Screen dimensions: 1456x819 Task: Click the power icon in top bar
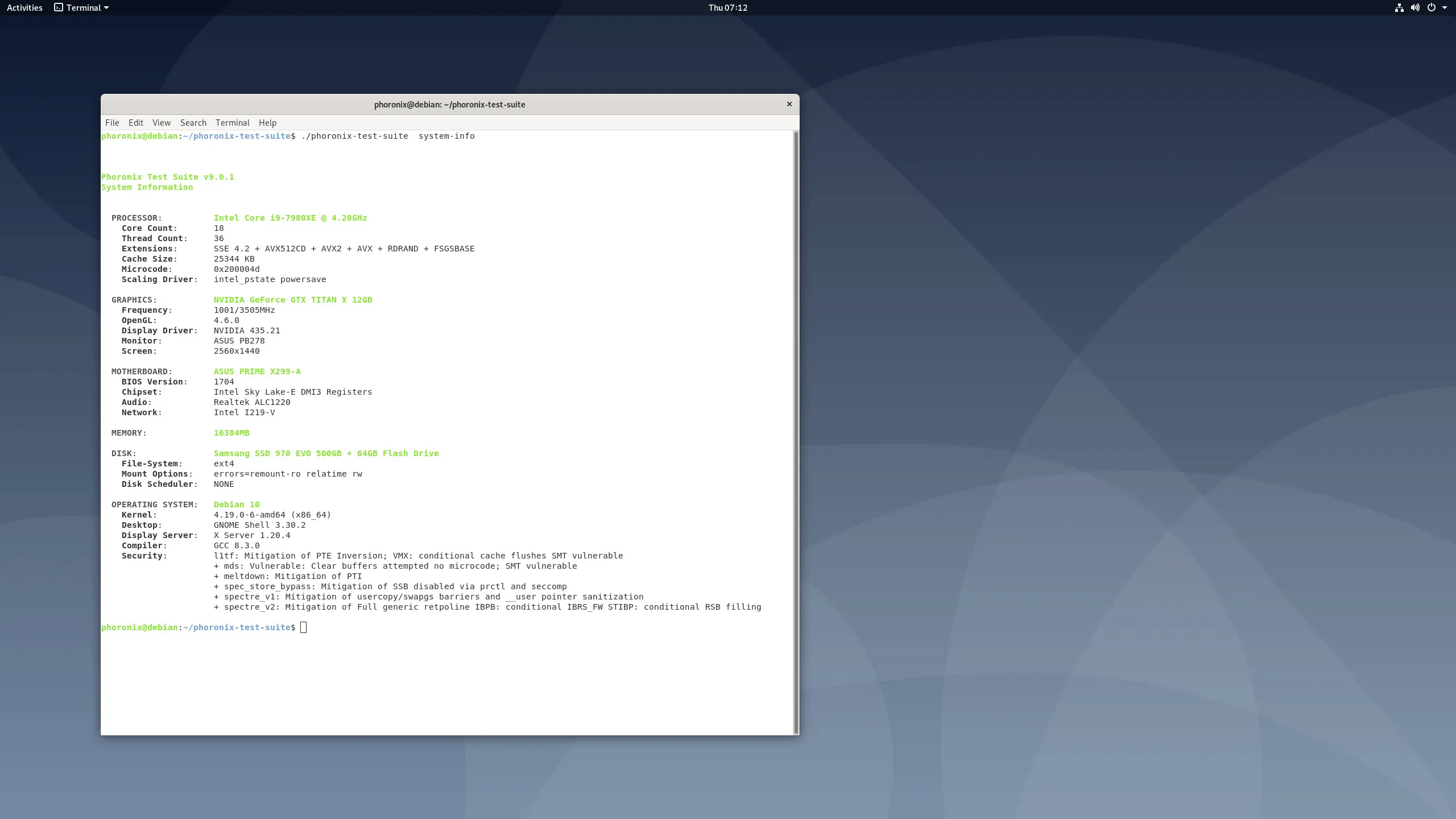click(1431, 8)
